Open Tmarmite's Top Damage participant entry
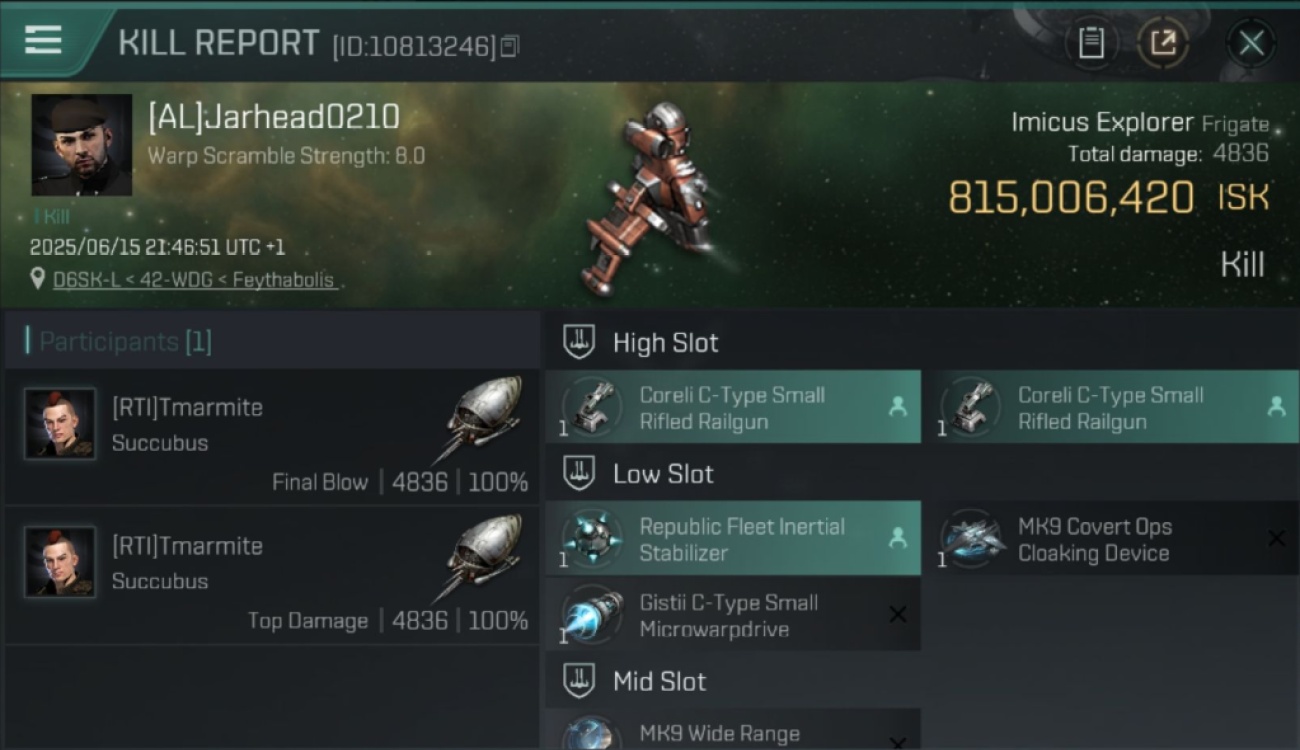This screenshot has width=1300, height=750. (x=272, y=576)
